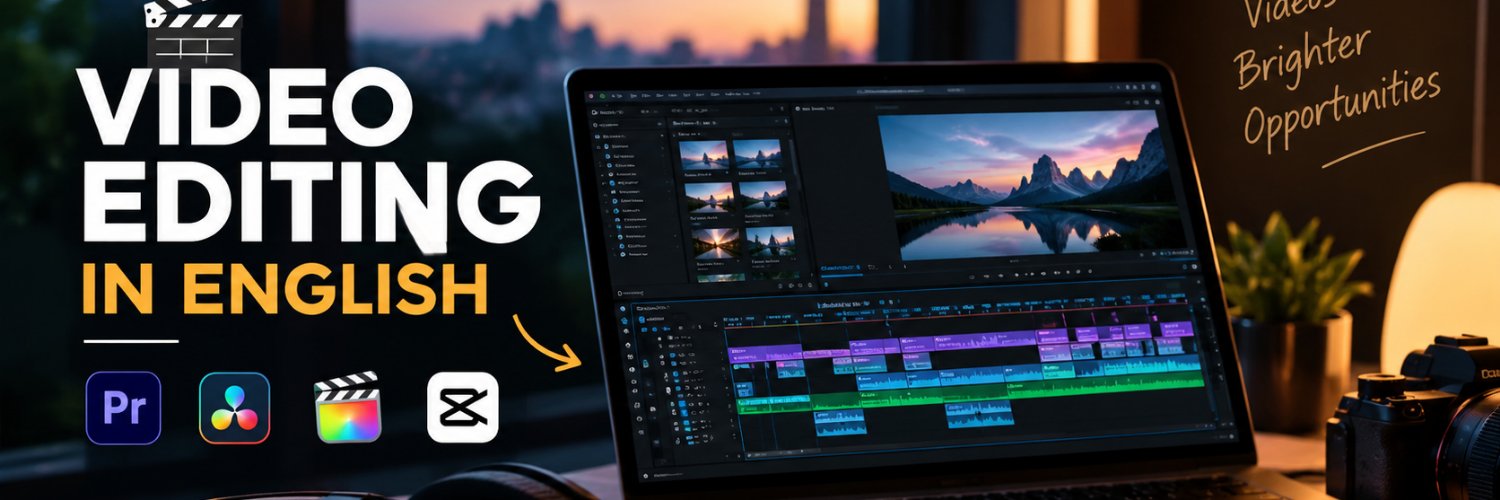Click the CapCut icon
The width and height of the screenshot is (1500, 500).
pos(462,407)
